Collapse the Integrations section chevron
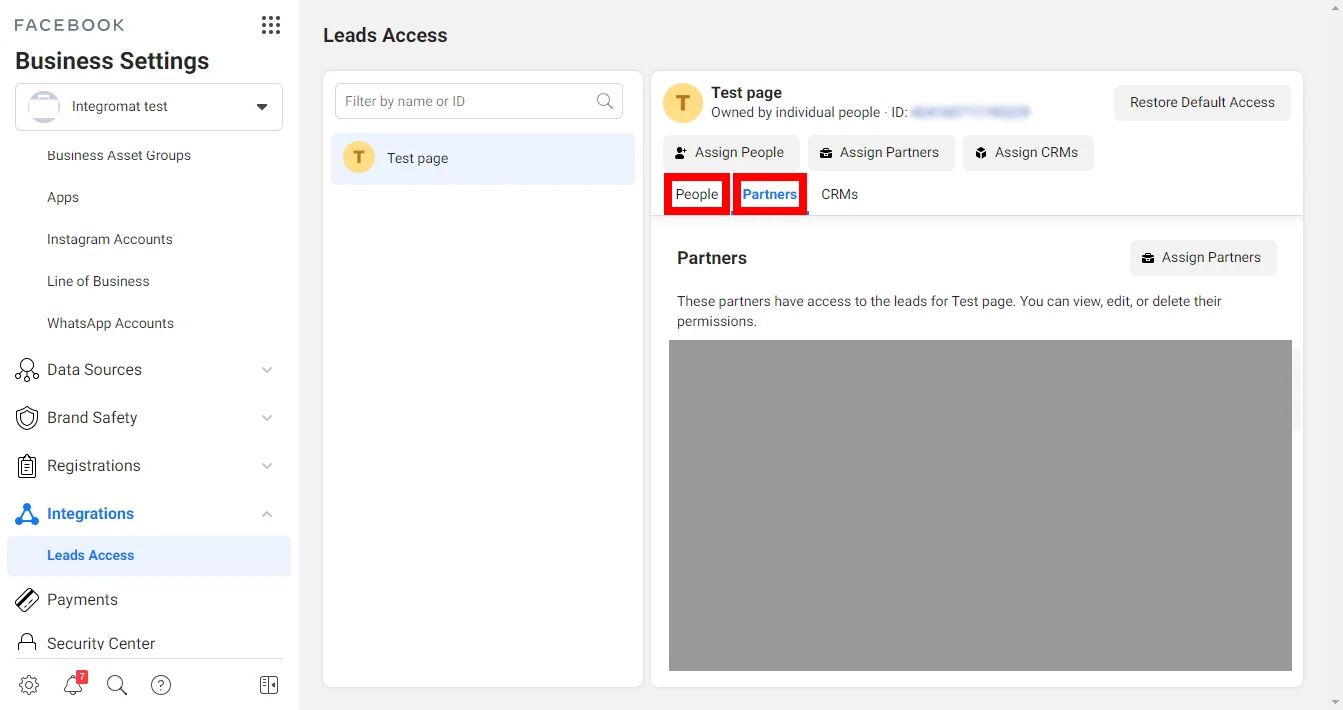The height and width of the screenshot is (710, 1343). click(267, 514)
